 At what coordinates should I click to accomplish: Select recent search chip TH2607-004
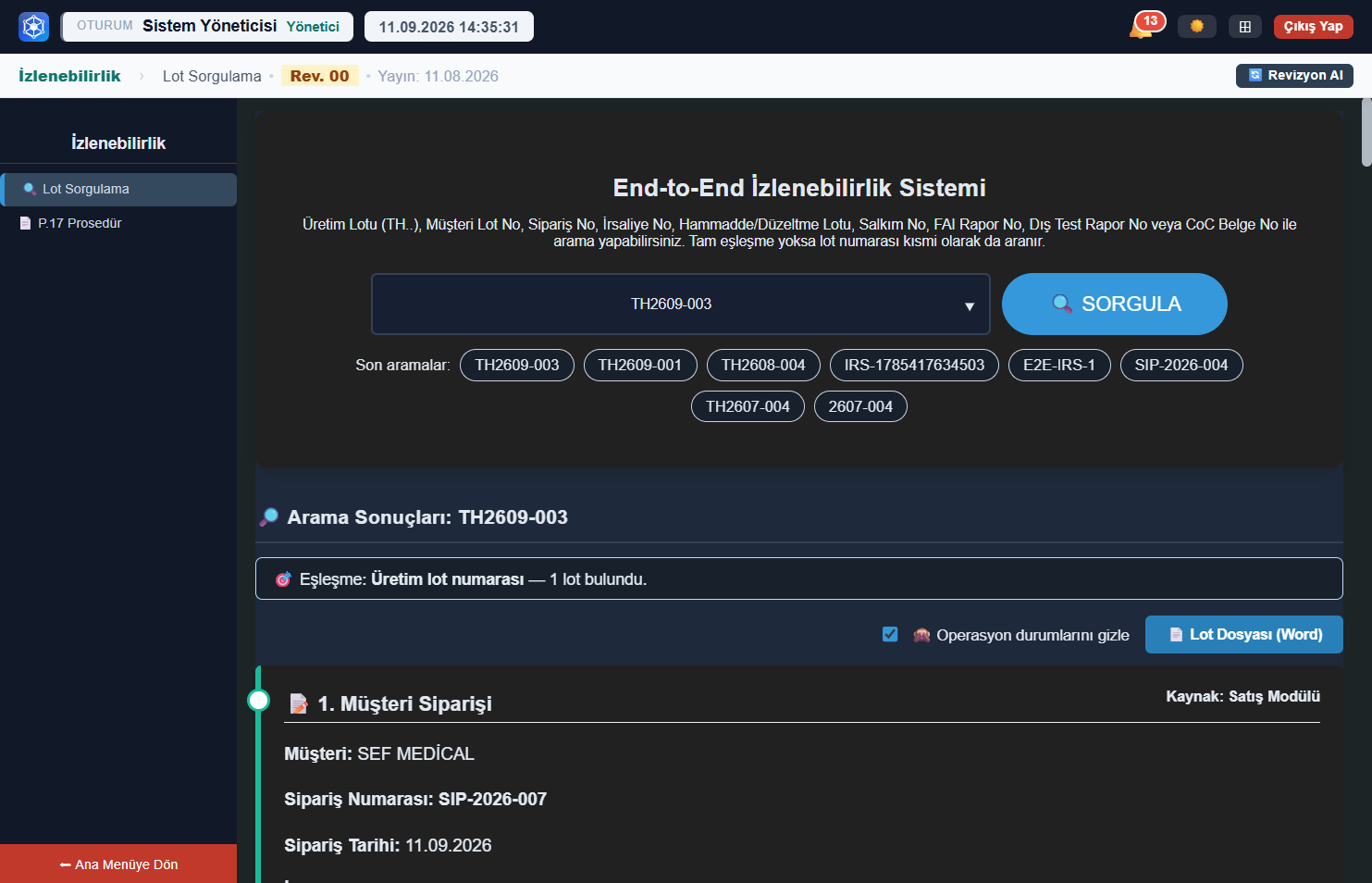tap(748, 406)
